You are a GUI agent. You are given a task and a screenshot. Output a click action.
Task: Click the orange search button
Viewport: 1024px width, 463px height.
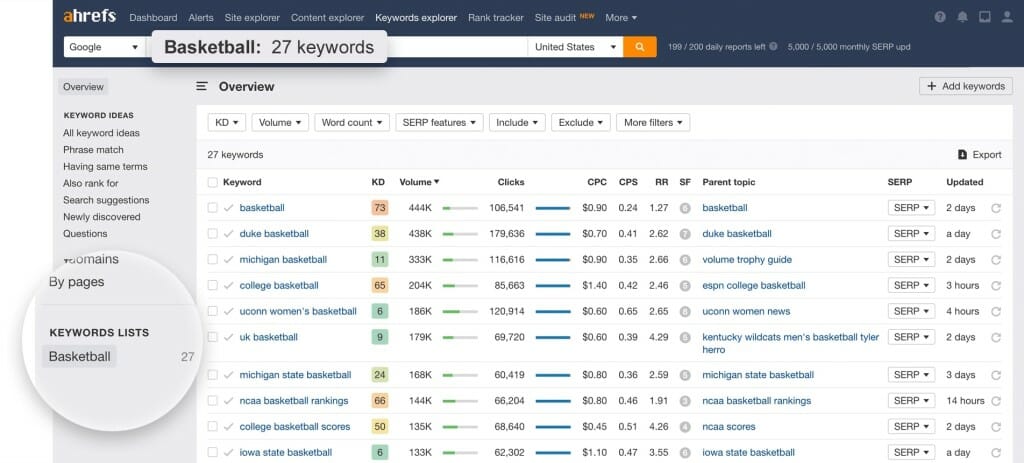640,47
